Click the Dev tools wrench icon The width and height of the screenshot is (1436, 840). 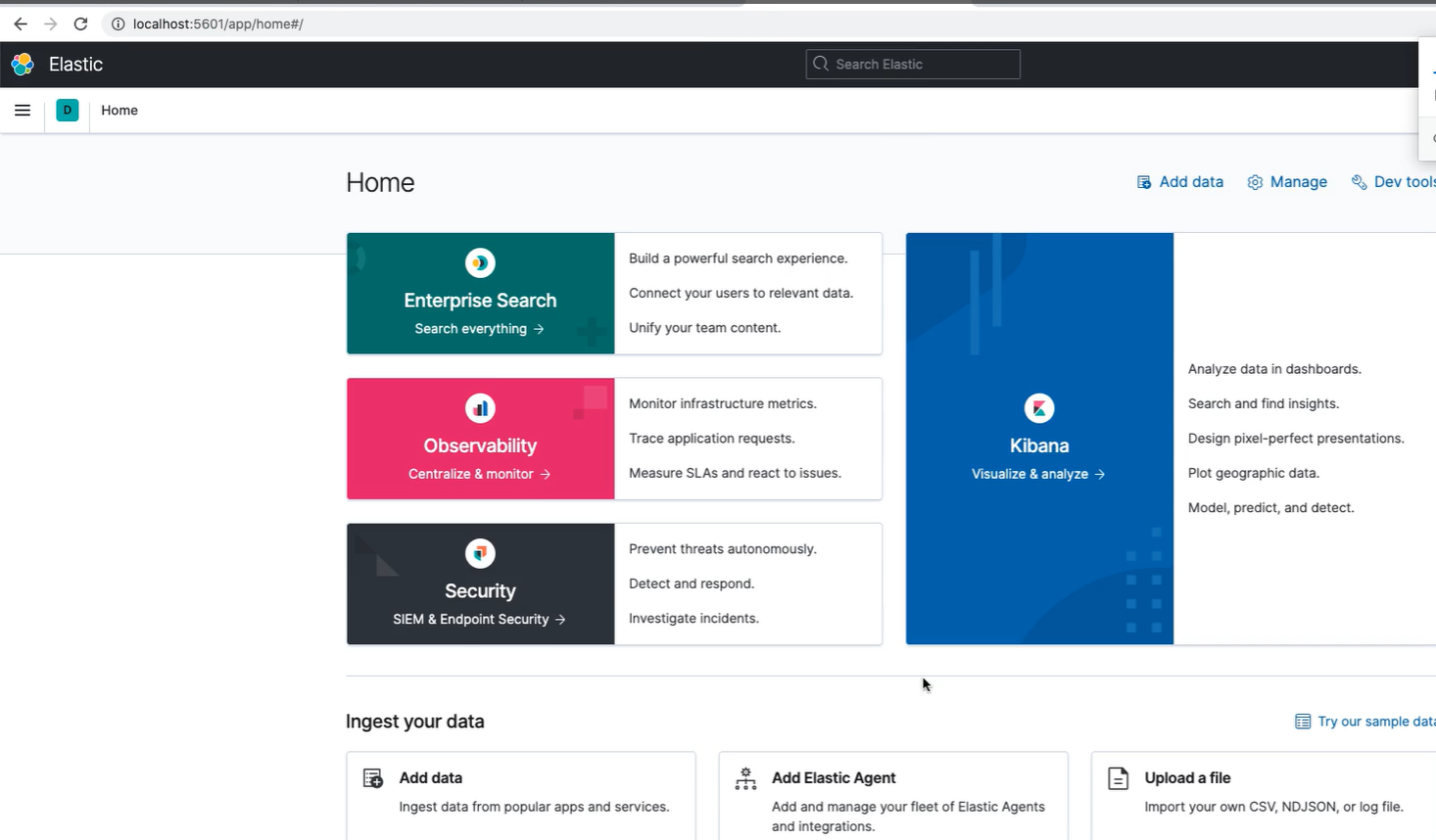click(1359, 182)
